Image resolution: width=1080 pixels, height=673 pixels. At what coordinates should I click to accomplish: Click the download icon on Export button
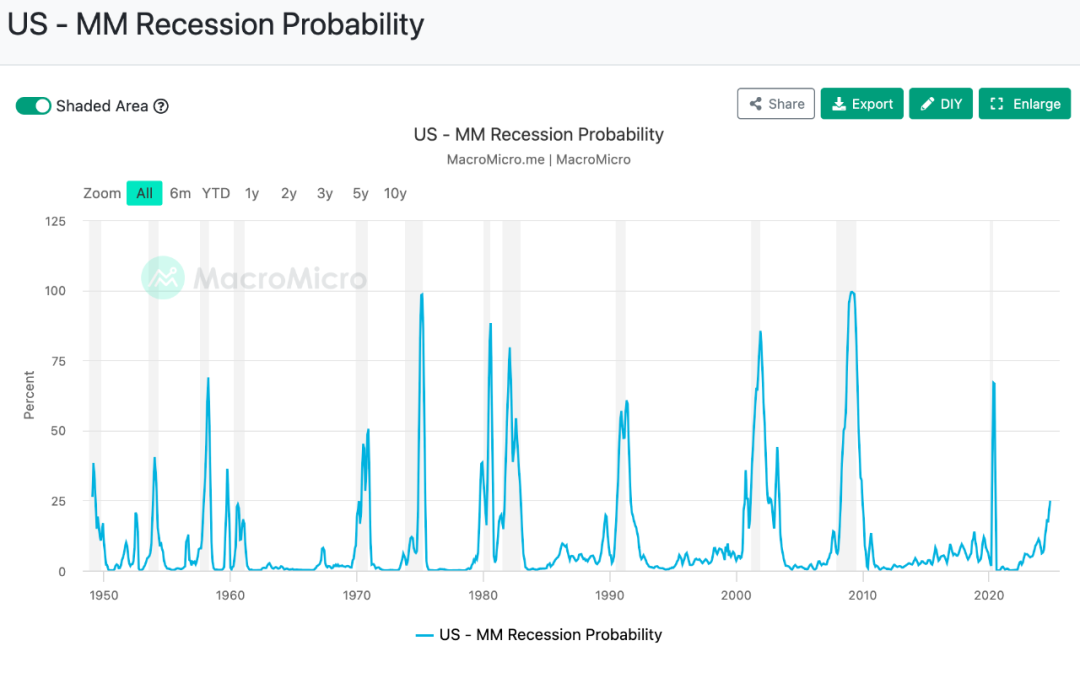[838, 104]
